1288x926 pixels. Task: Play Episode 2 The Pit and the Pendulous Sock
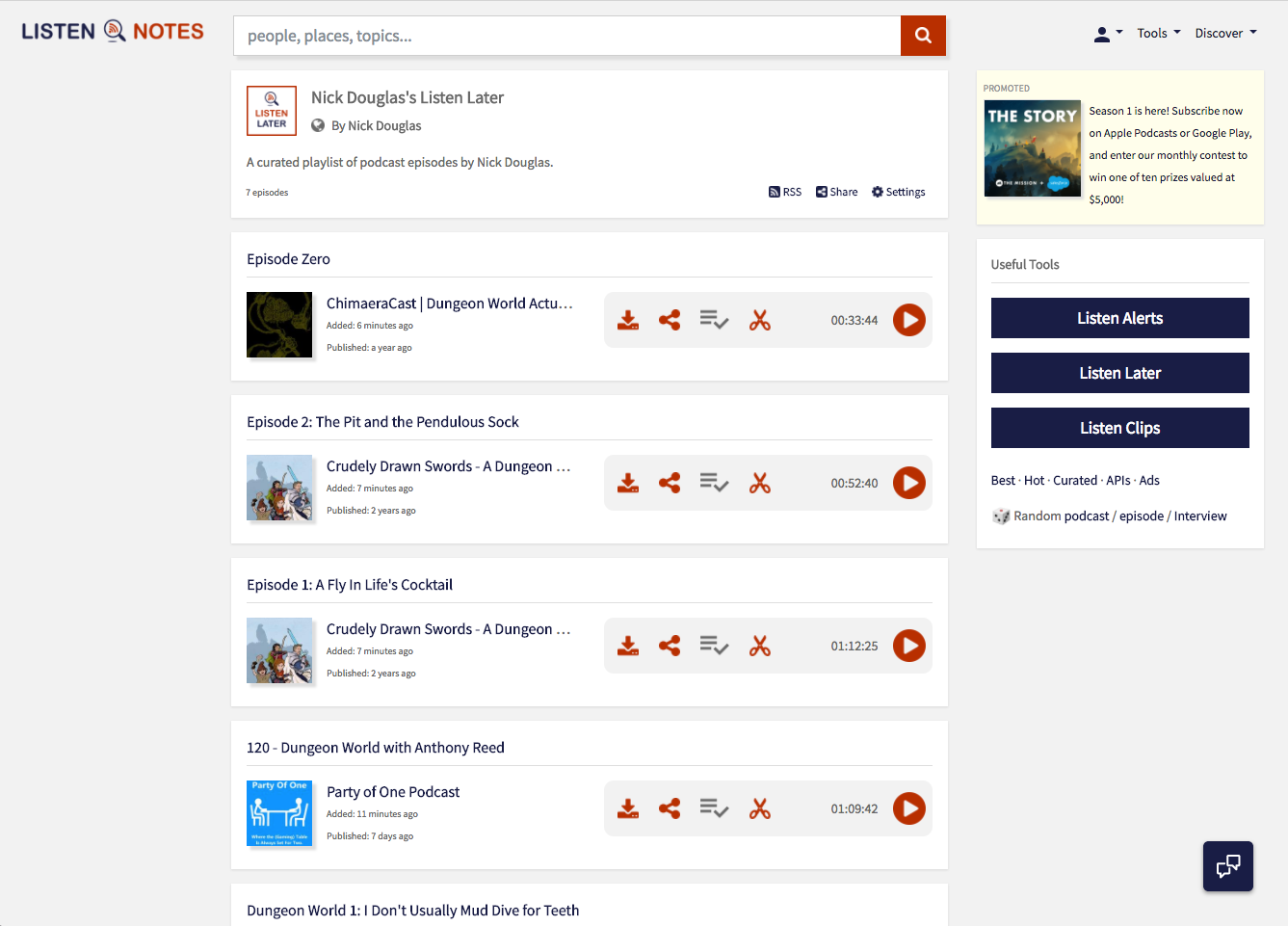[x=909, y=483]
